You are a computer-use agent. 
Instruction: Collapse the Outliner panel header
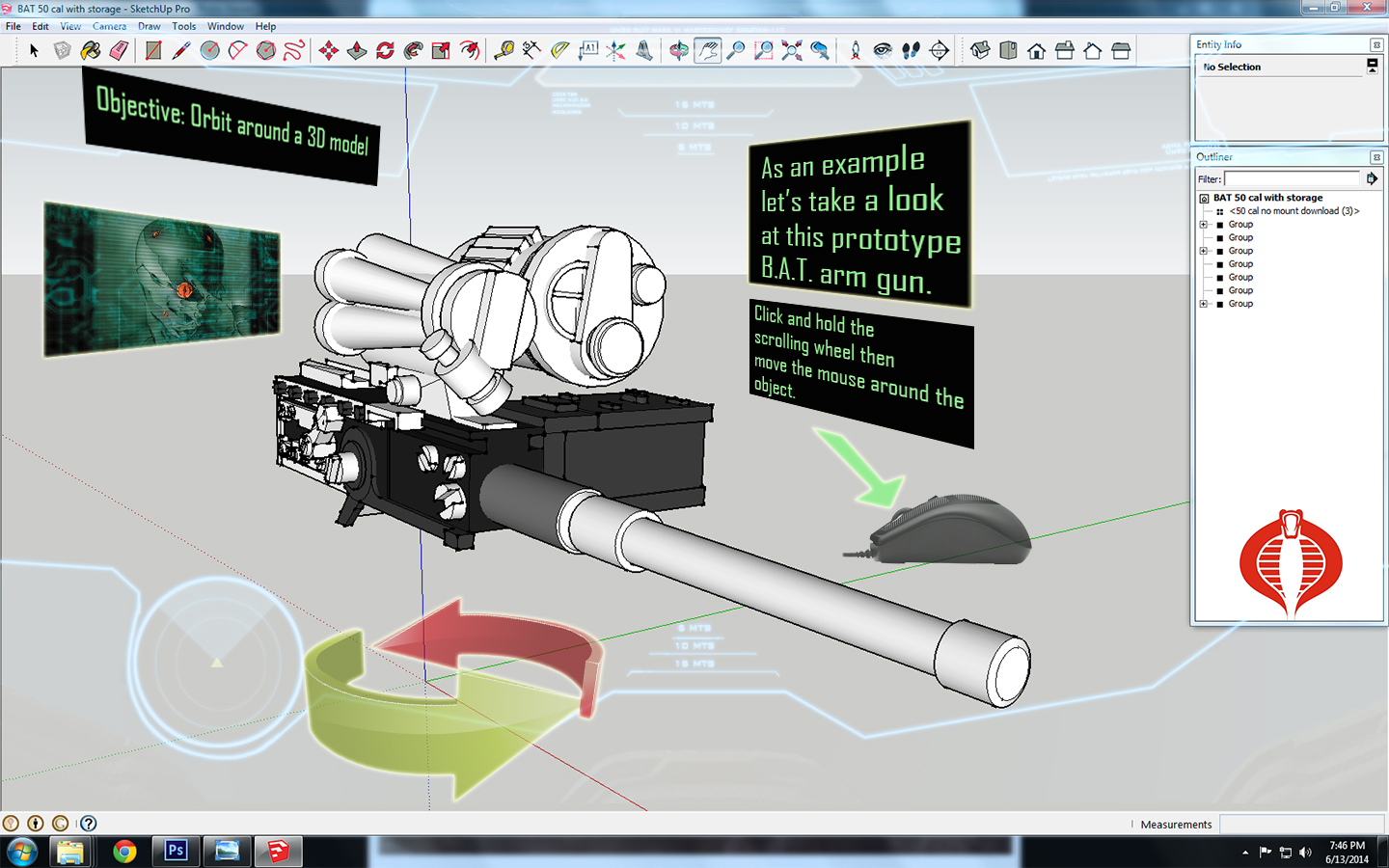point(1376,156)
